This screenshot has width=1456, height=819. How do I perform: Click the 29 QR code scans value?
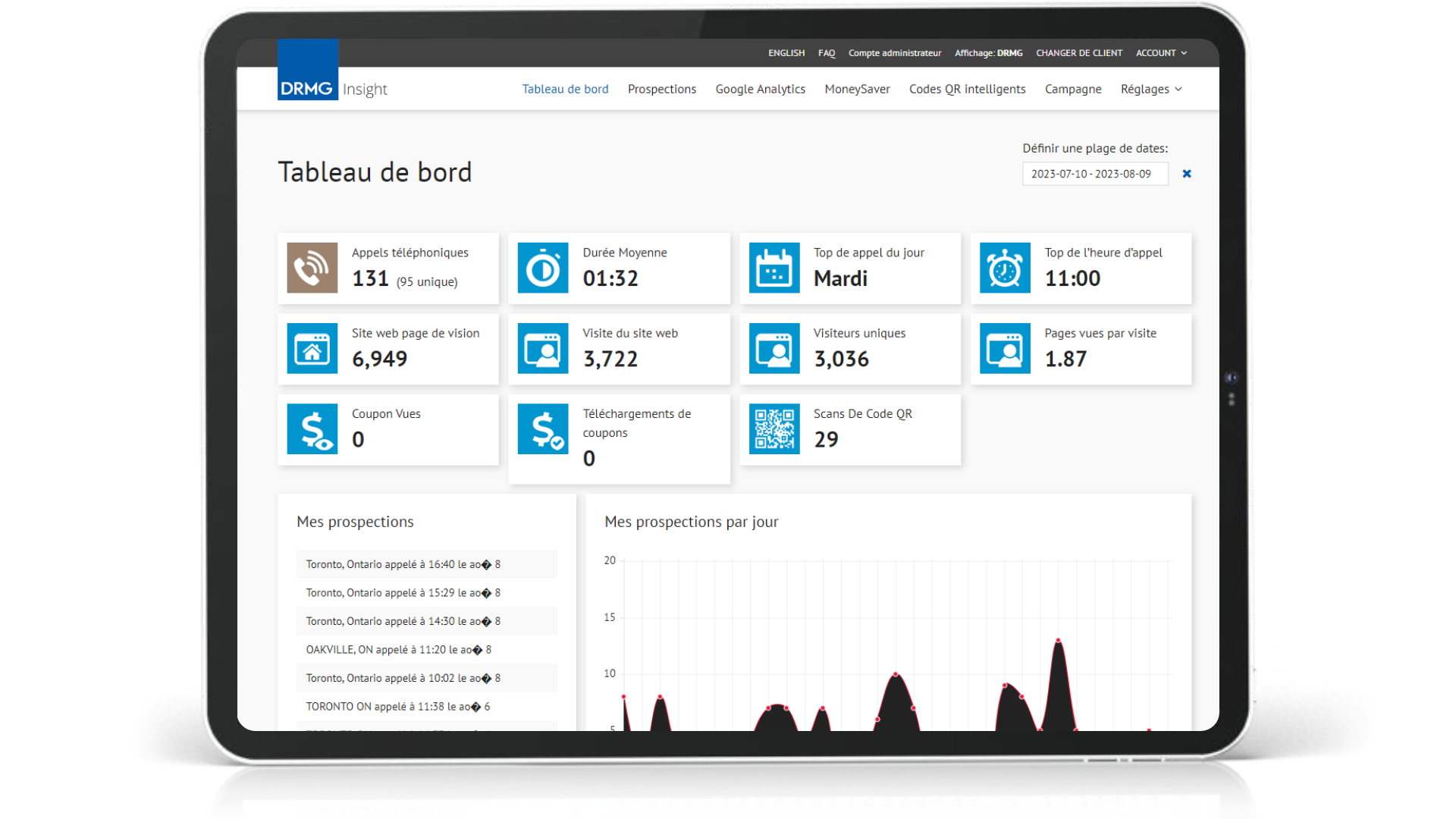826,439
